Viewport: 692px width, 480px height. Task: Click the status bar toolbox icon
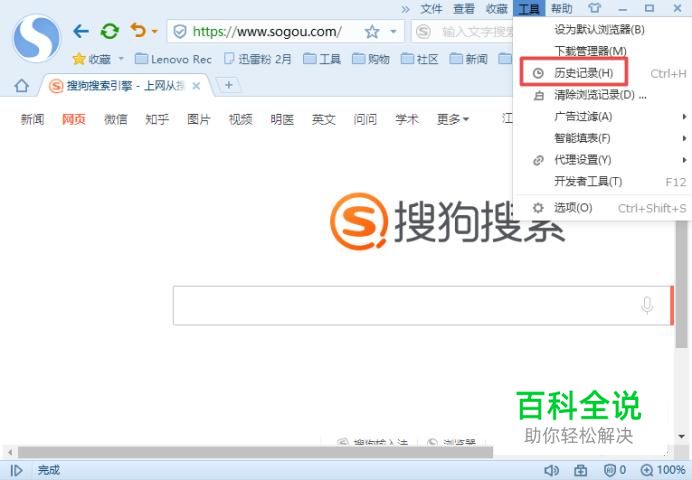pos(580,470)
